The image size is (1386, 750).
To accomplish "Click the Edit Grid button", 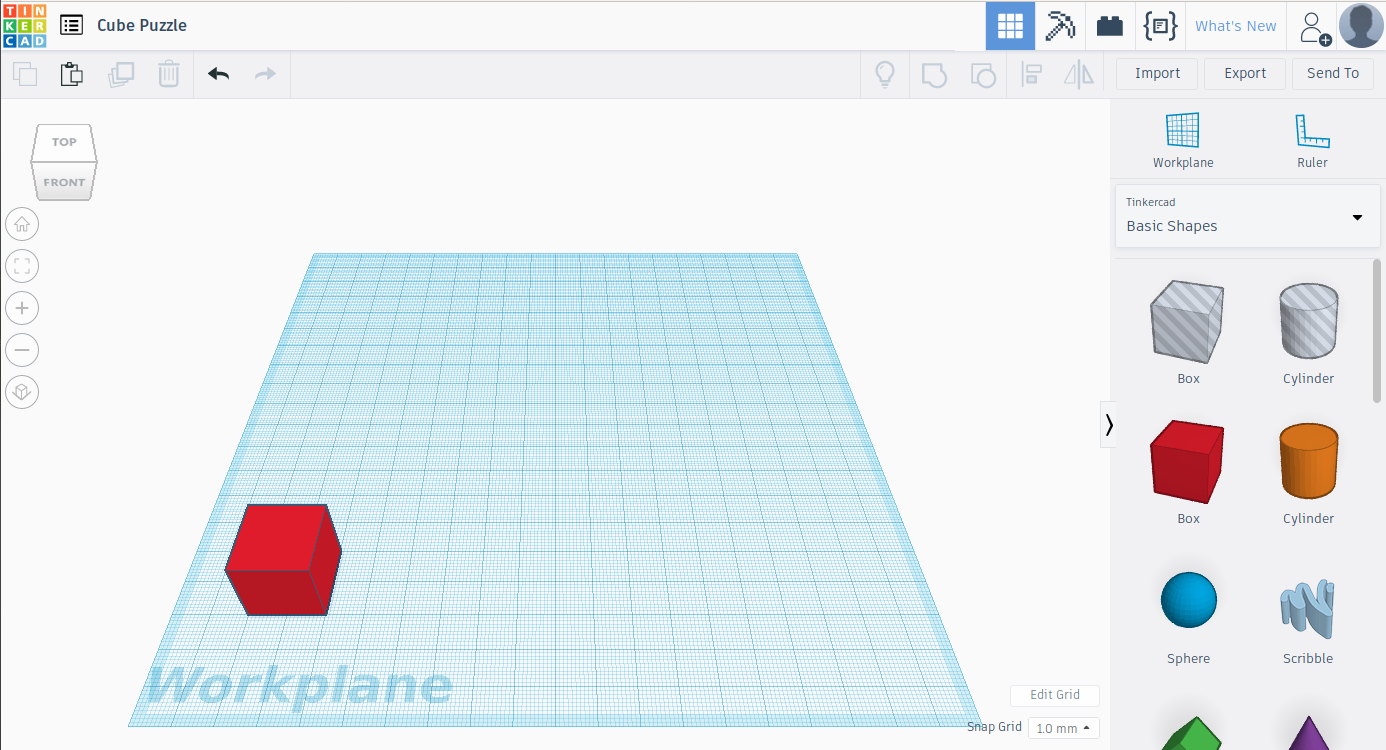I will tap(1055, 695).
